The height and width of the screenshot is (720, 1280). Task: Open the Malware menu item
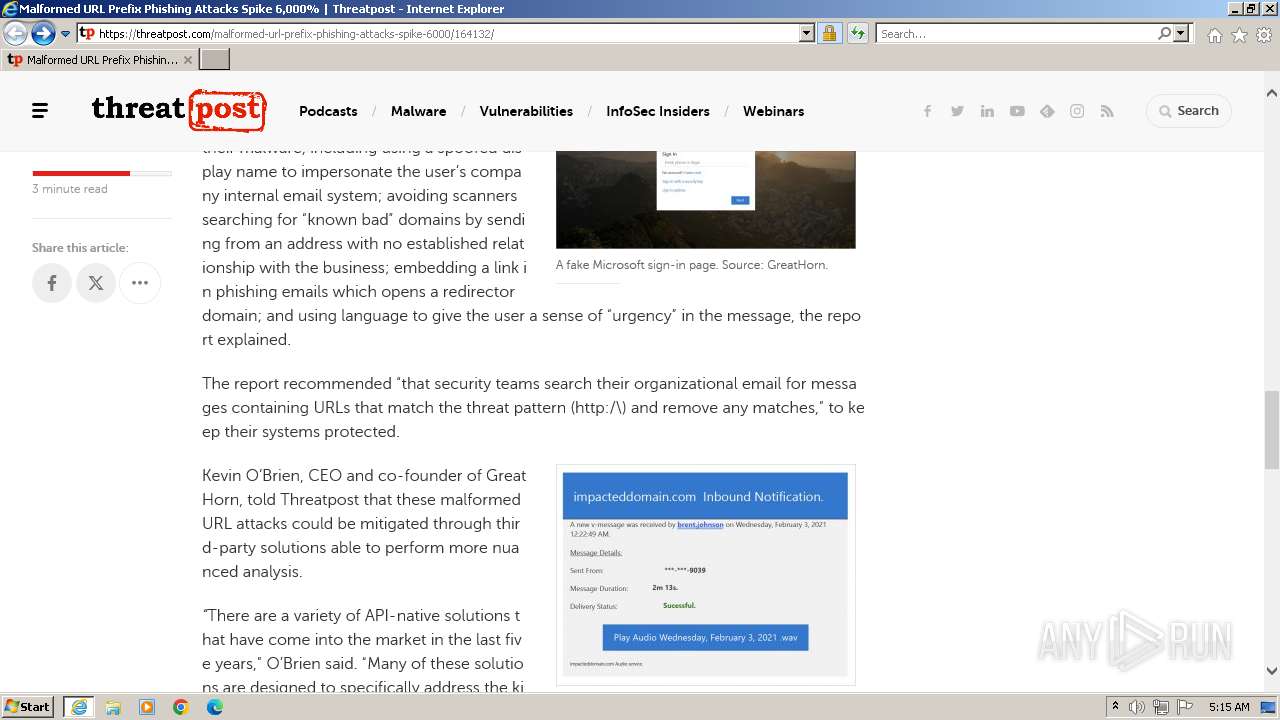click(x=418, y=111)
